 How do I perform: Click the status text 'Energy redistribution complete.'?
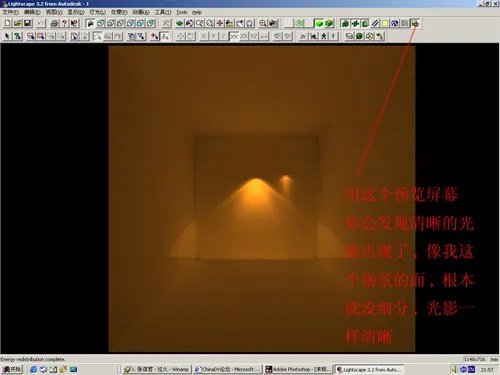point(33,359)
